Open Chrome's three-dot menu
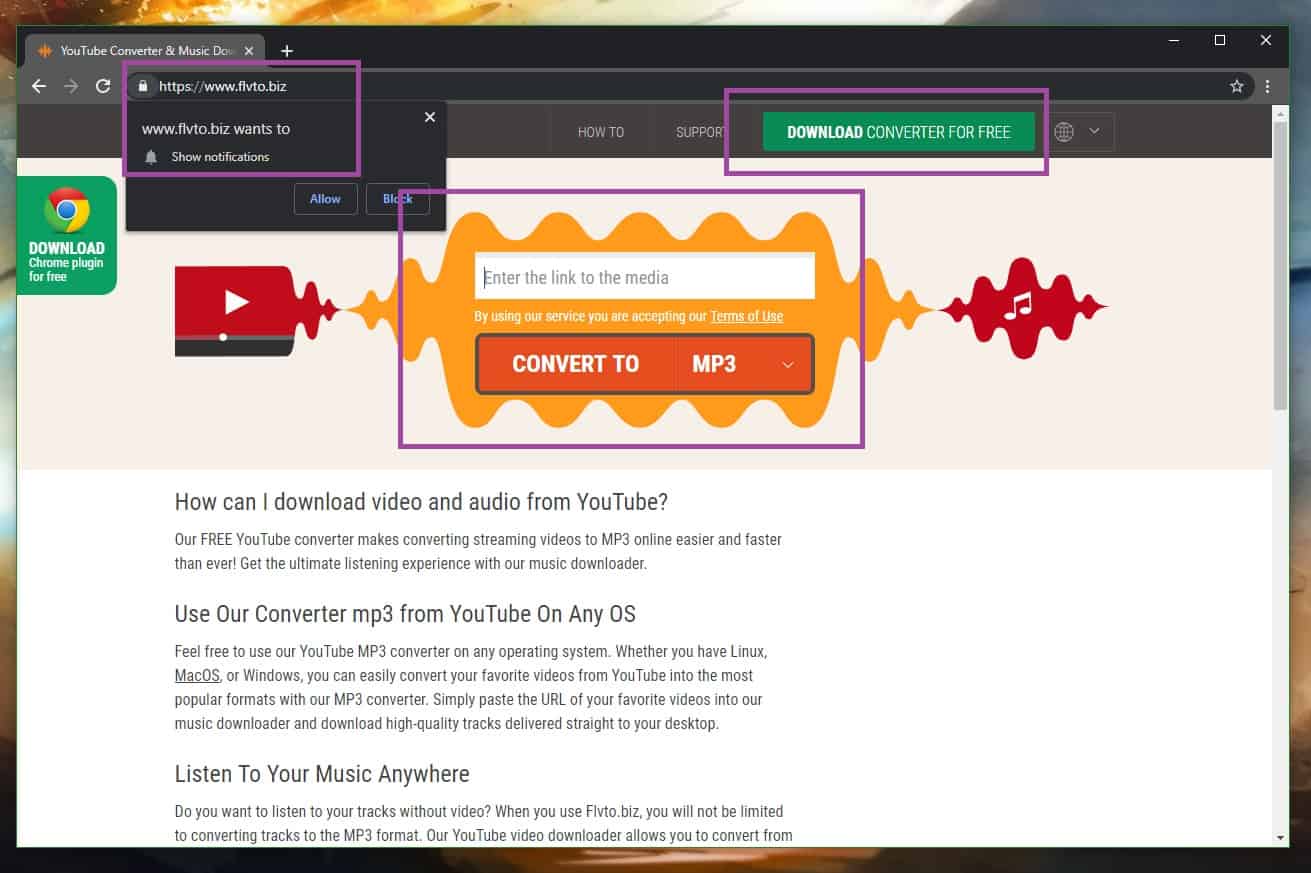Screen dimensions: 1311x873 1268,86
